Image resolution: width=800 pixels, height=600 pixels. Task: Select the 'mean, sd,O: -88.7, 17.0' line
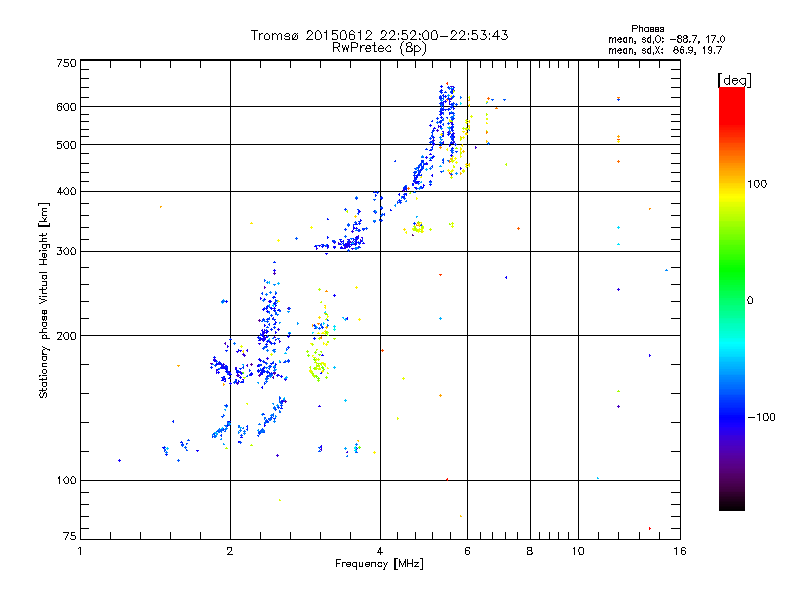click(666, 39)
